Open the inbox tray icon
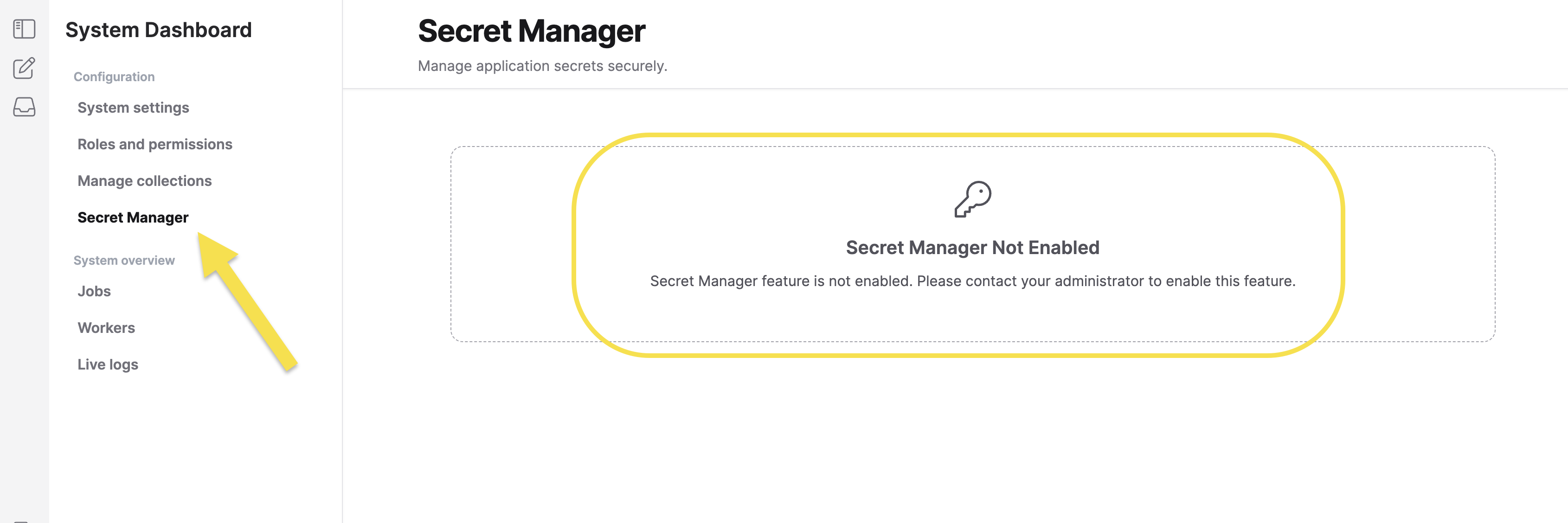The image size is (1568, 523). pyautogui.click(x=24, y=107)
